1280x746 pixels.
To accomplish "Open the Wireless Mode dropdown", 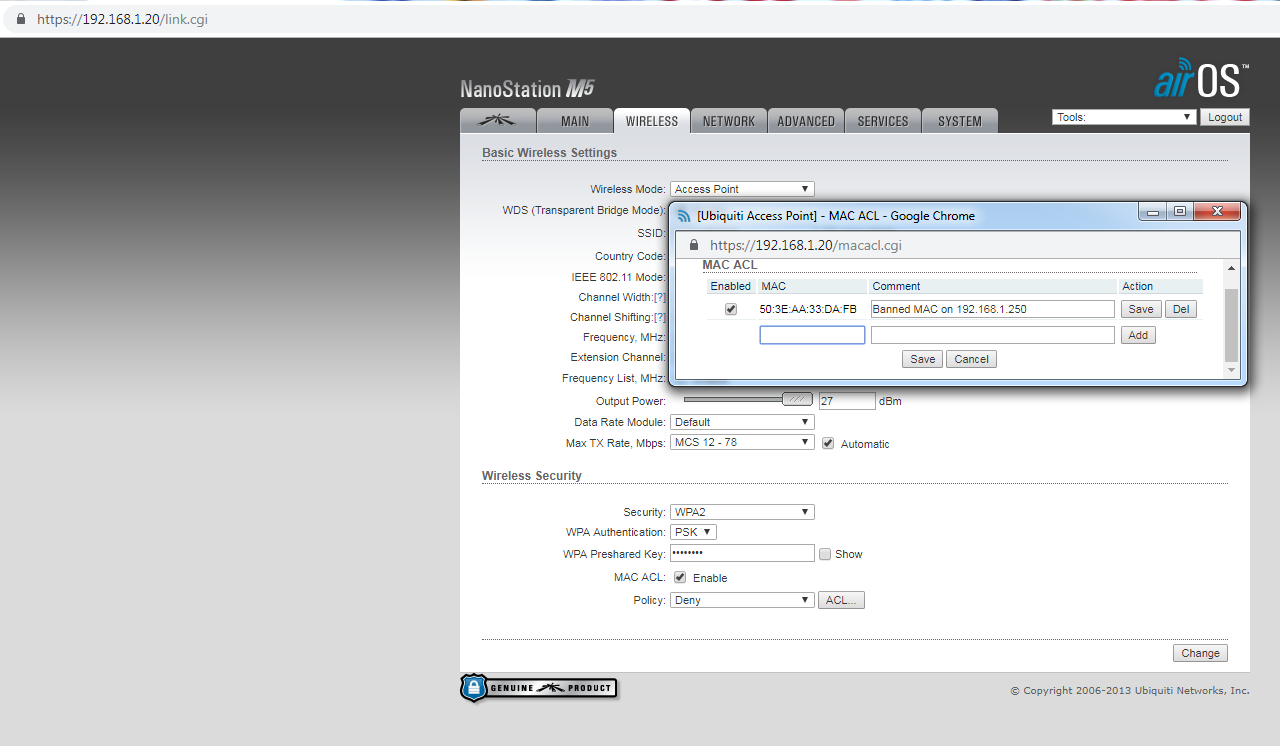I will (x=742, y=189).
